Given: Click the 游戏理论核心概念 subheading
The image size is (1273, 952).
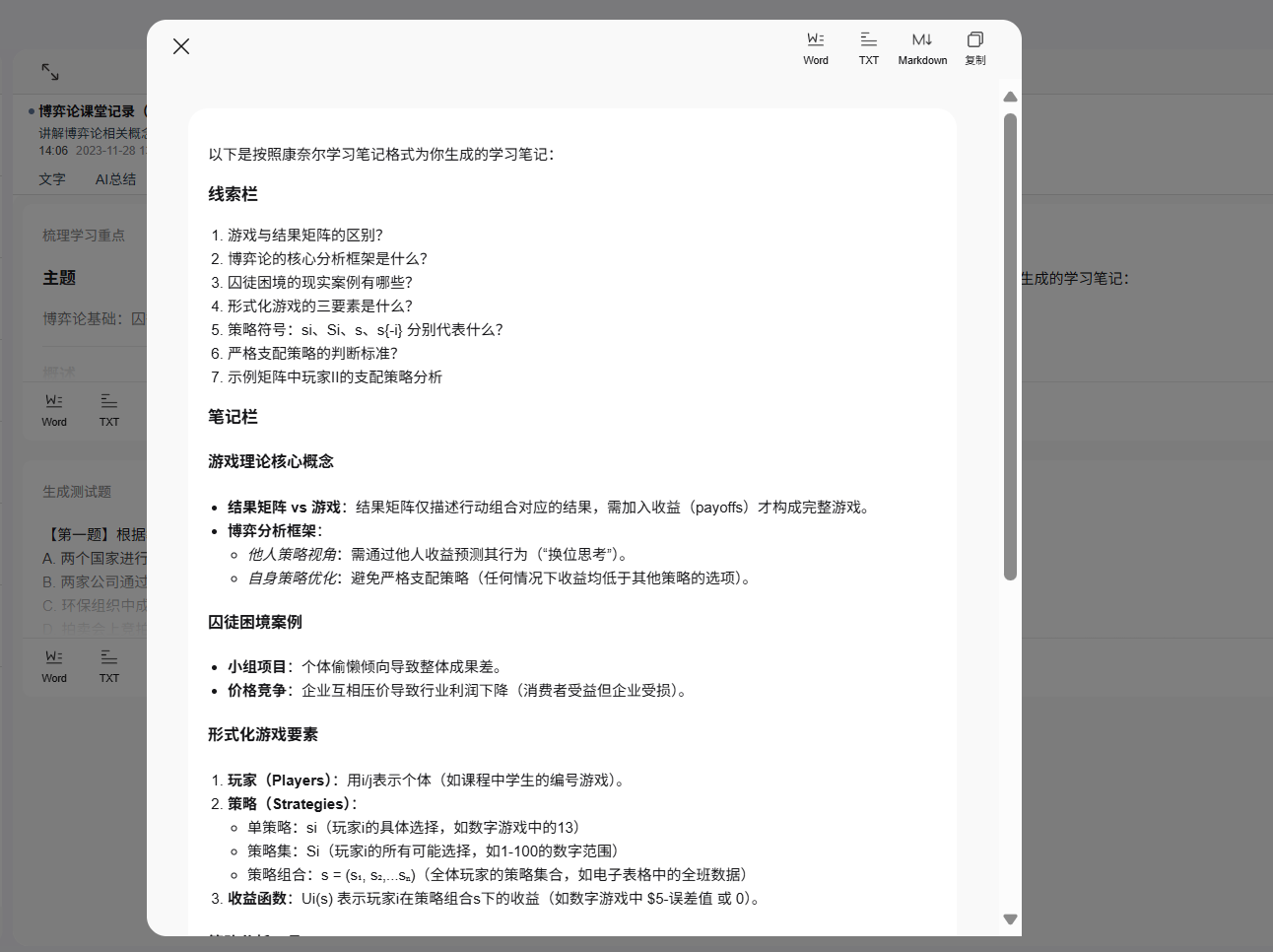Looking at the screenshot, I should tap(271, 461).
